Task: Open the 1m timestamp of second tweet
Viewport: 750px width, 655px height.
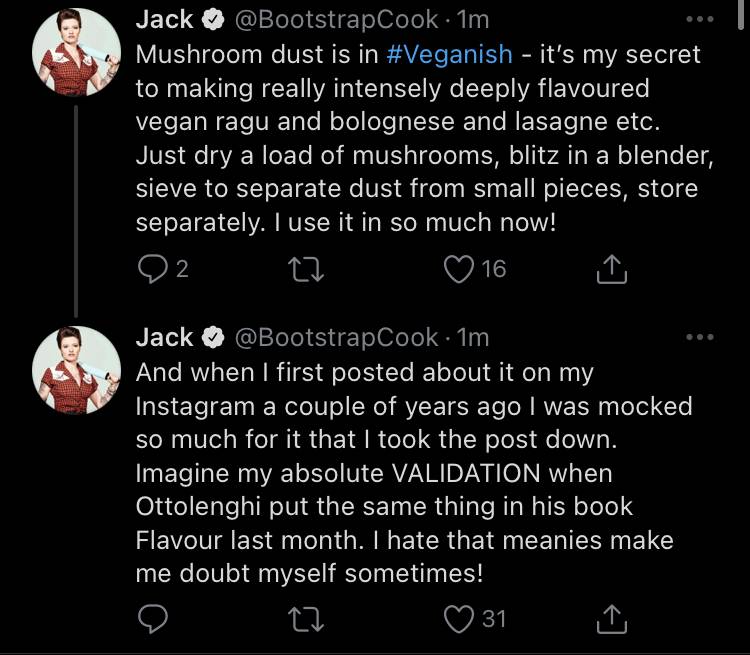Action: (473, 337)
